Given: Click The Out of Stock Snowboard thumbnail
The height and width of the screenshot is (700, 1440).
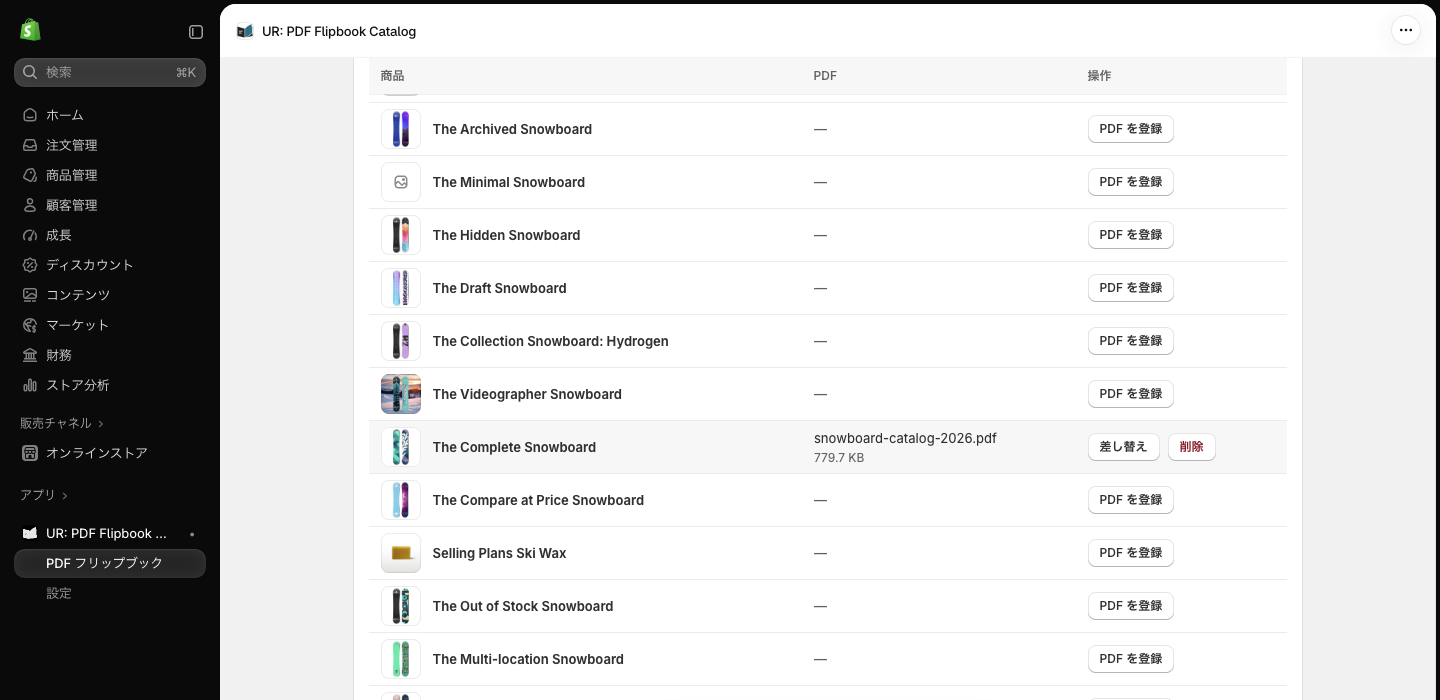Looking at the screenshot, I should click(401, 606).
